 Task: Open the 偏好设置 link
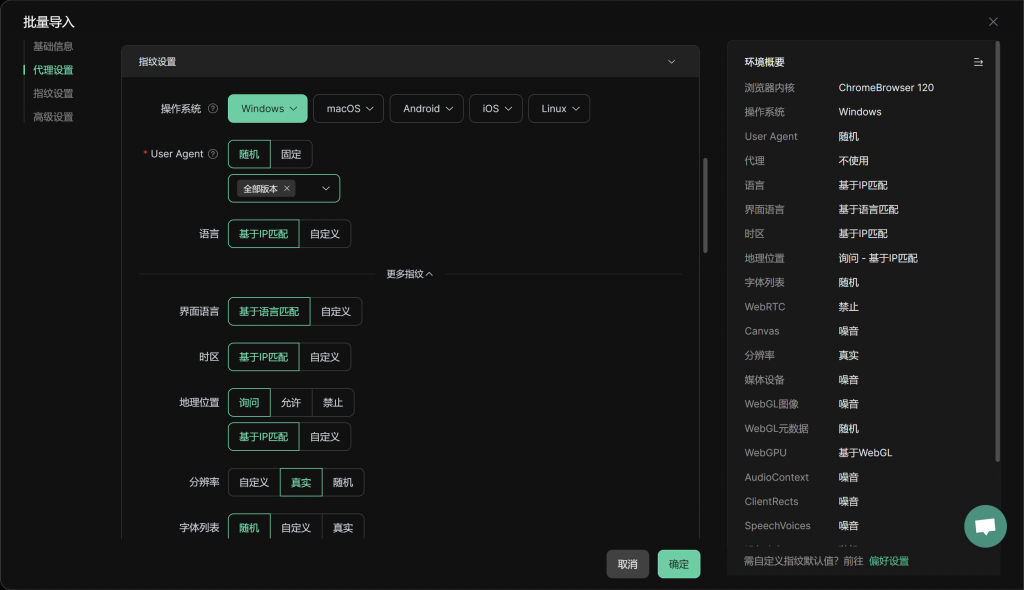click(x=889, y=561)
